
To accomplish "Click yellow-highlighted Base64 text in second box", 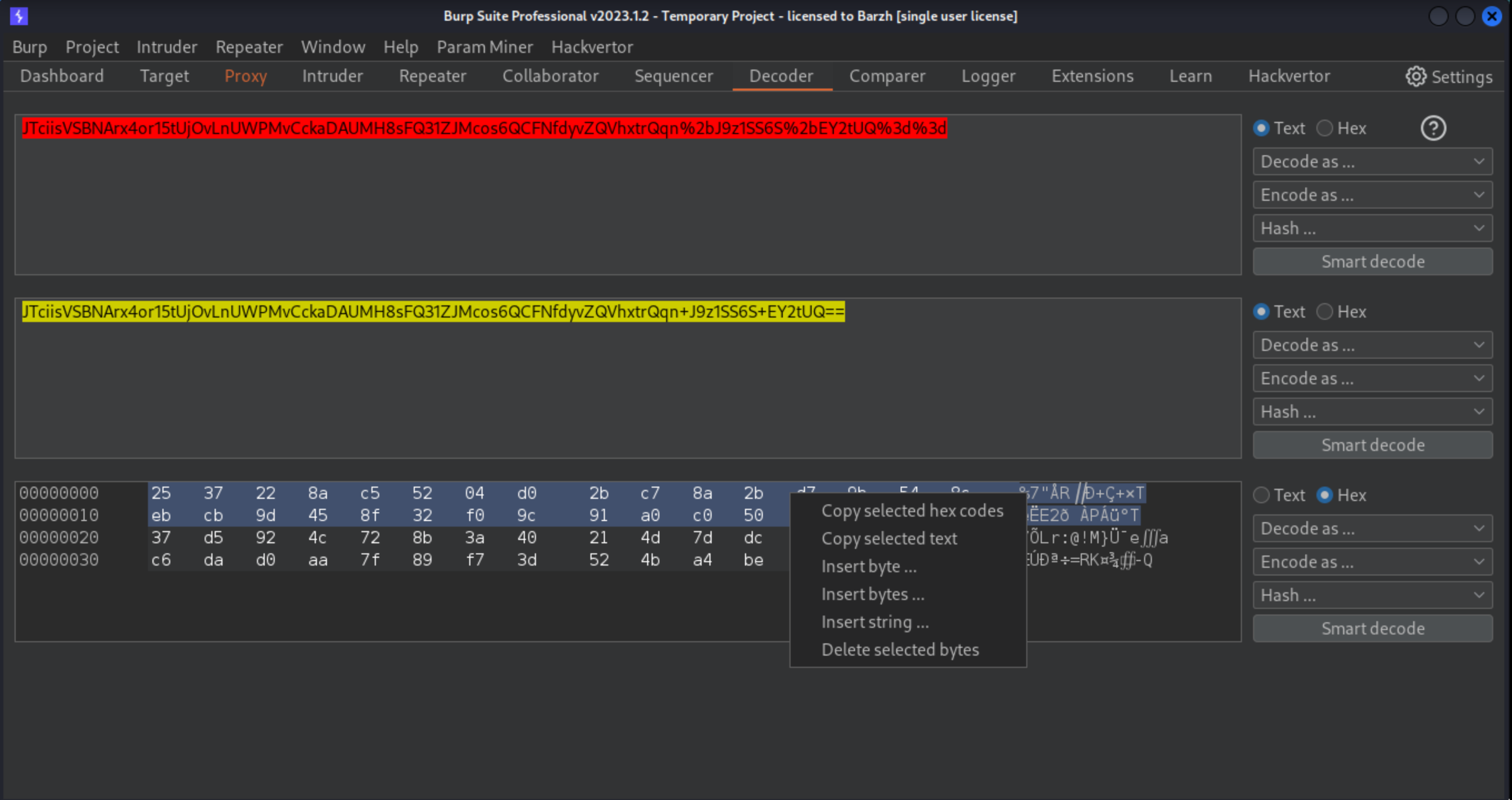I will [433, 312].
